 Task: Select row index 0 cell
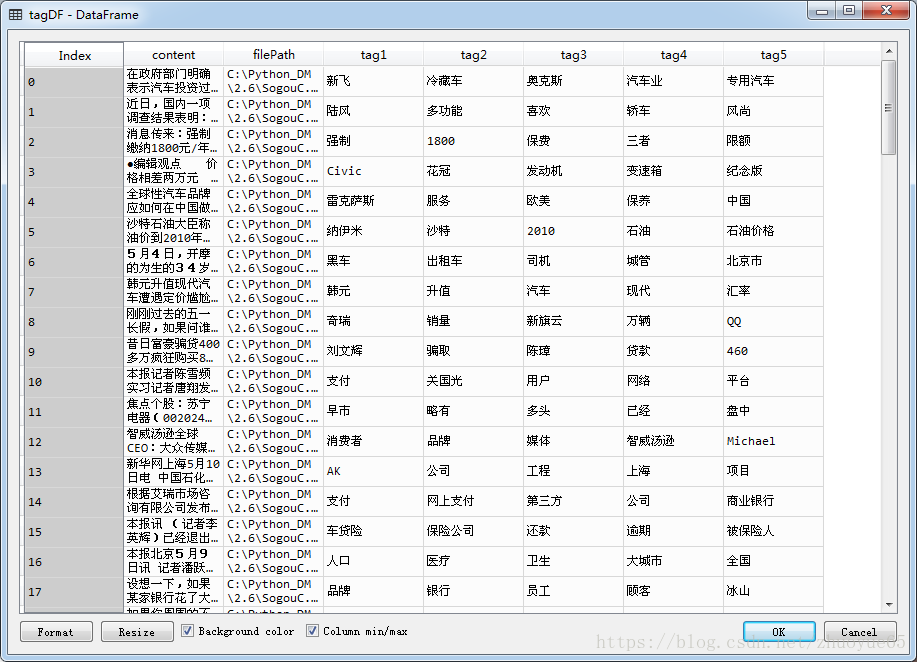click(74, 82)
